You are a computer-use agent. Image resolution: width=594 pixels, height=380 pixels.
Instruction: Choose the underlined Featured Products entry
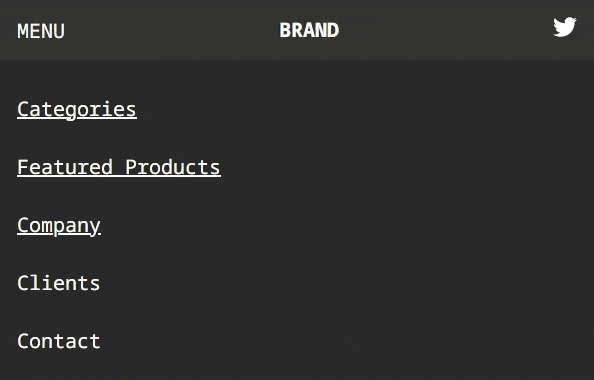coord(119,167)
